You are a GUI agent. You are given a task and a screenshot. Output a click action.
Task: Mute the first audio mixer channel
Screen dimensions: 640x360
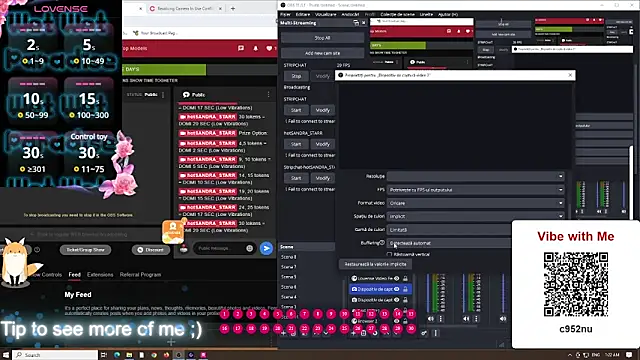(x=431, y=319)
